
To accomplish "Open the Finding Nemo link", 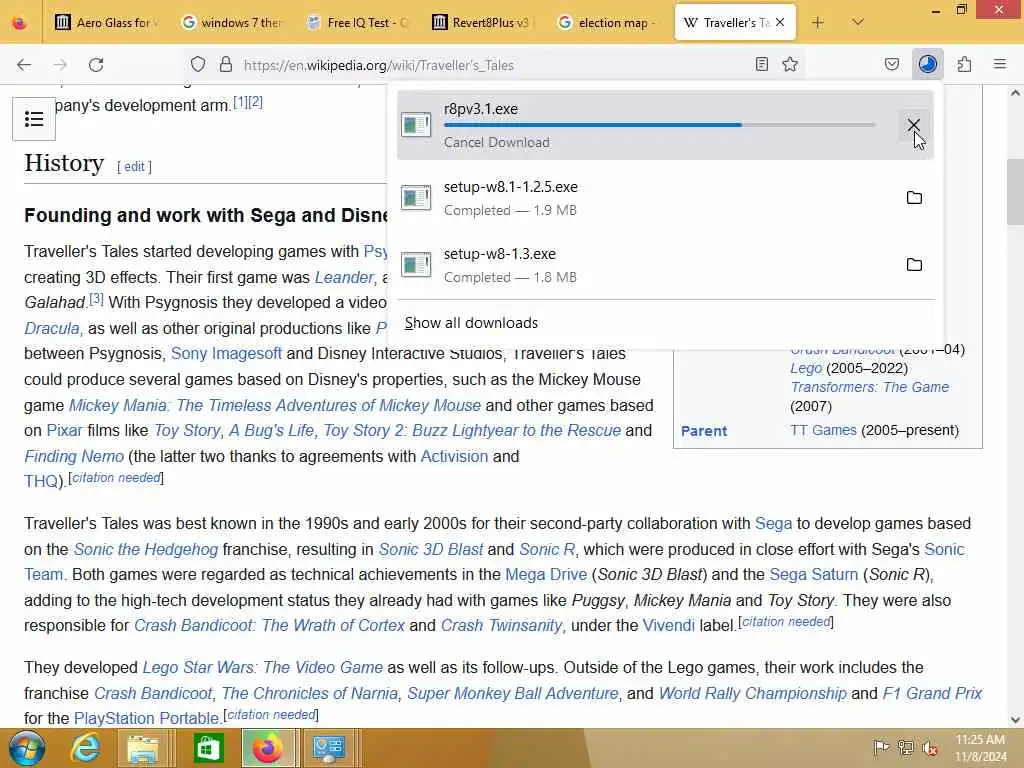I will coord(74,456).
